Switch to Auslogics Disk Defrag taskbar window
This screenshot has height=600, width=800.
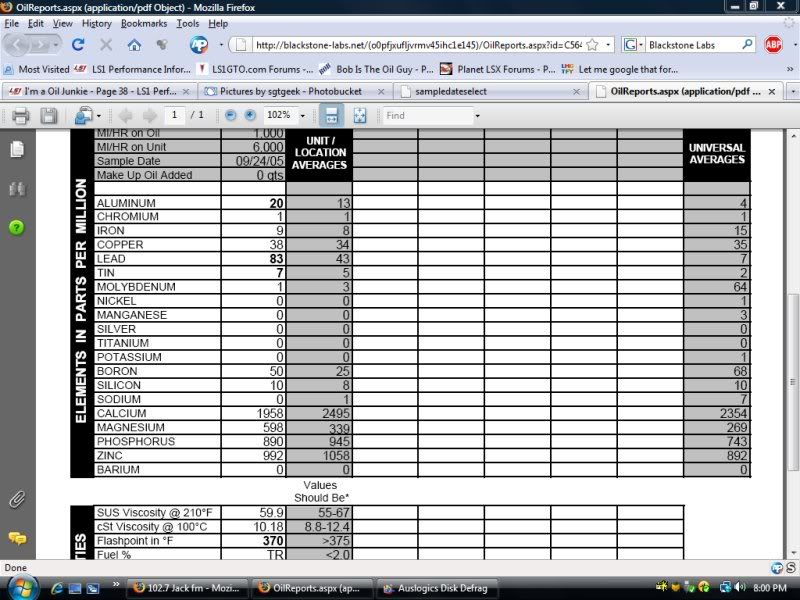tap(436, 588)
